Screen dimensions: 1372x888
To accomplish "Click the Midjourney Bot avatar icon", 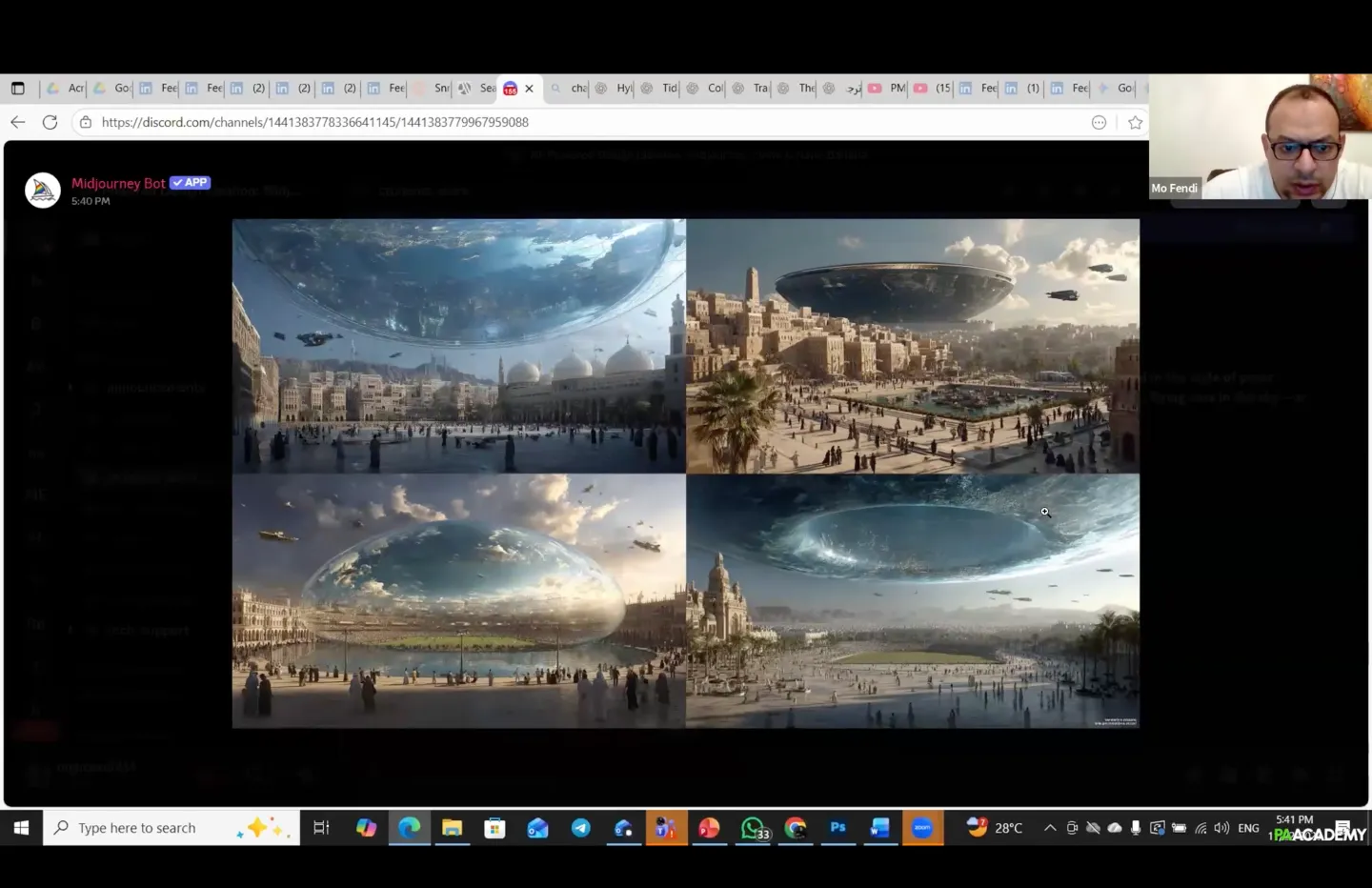I will pyautogui.click(x=43, y=191).
